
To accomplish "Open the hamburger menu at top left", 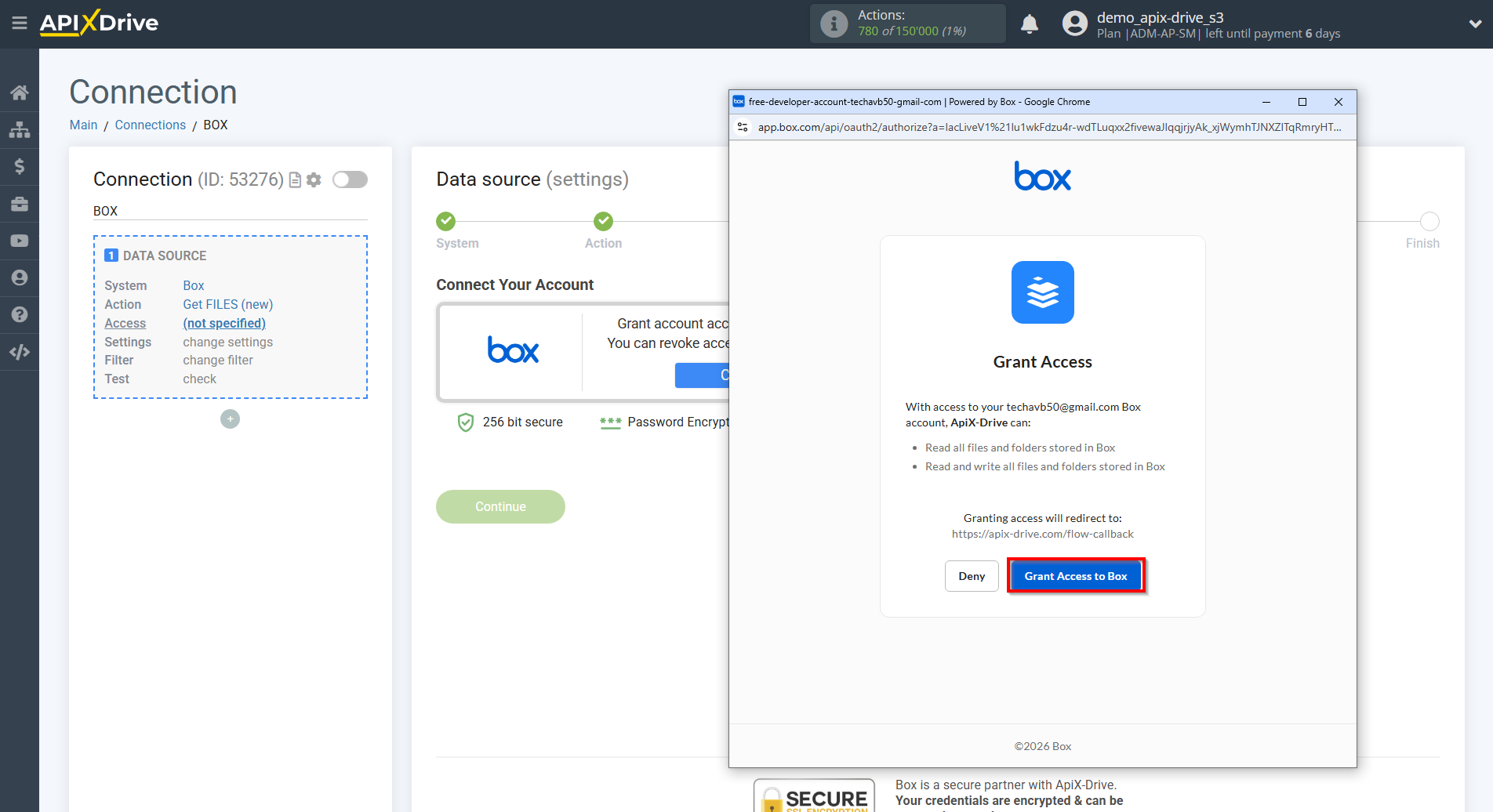I will 20,23.
